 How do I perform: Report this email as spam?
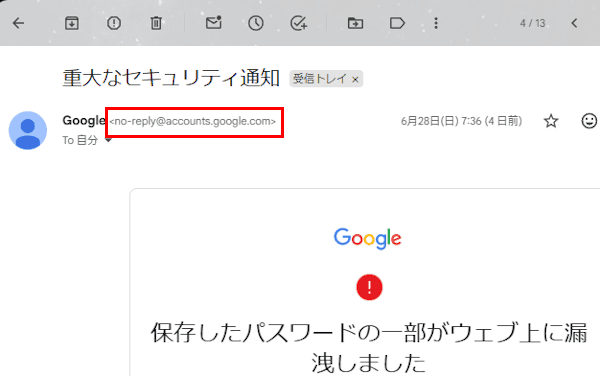[x=114, y=23]
